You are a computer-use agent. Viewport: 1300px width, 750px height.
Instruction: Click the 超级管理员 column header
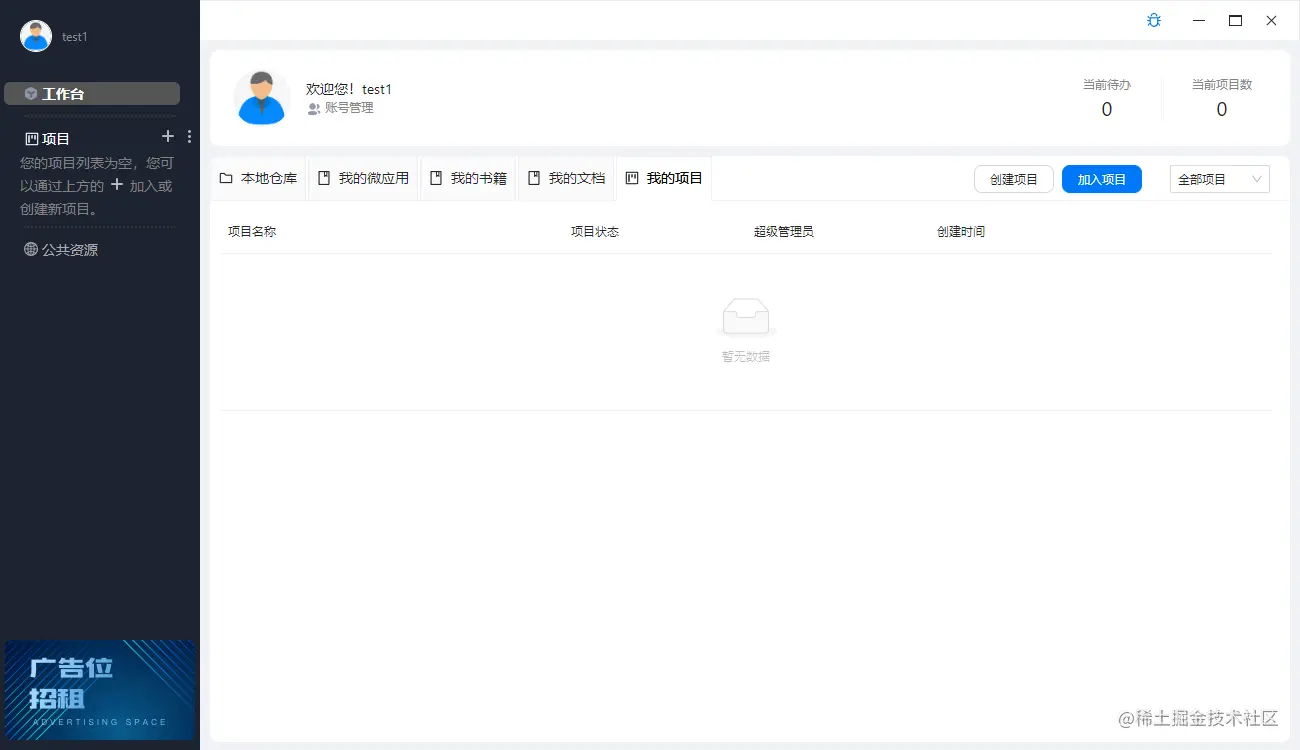coord(784,231)
